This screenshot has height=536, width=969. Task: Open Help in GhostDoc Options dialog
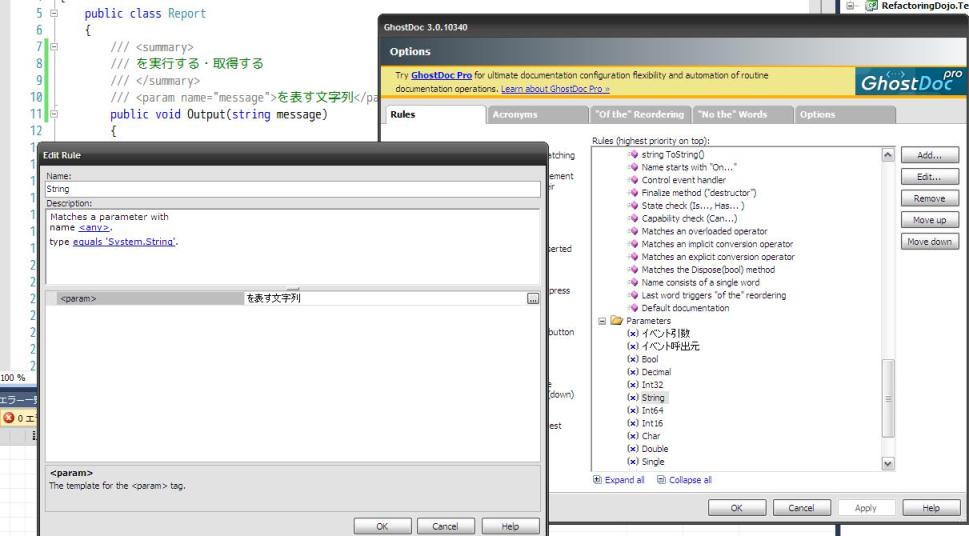931,508
